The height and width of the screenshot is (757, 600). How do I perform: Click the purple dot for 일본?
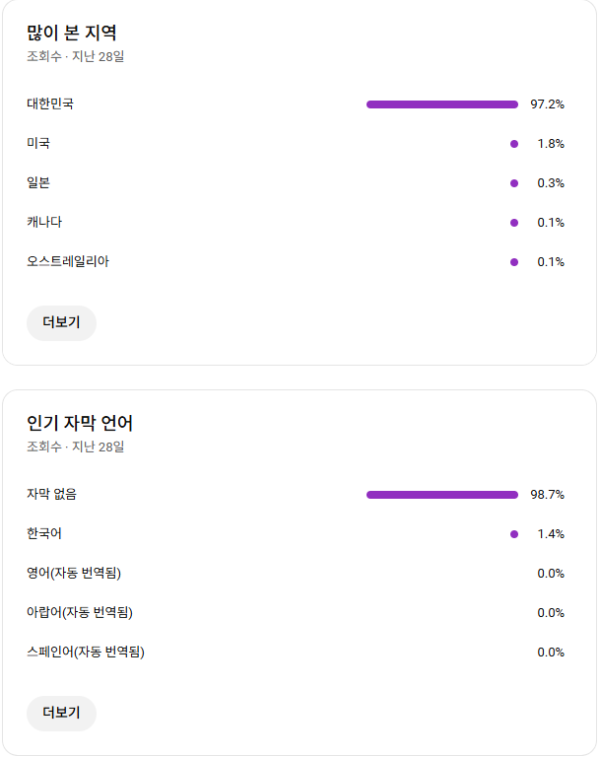click(x=514, y=183)
